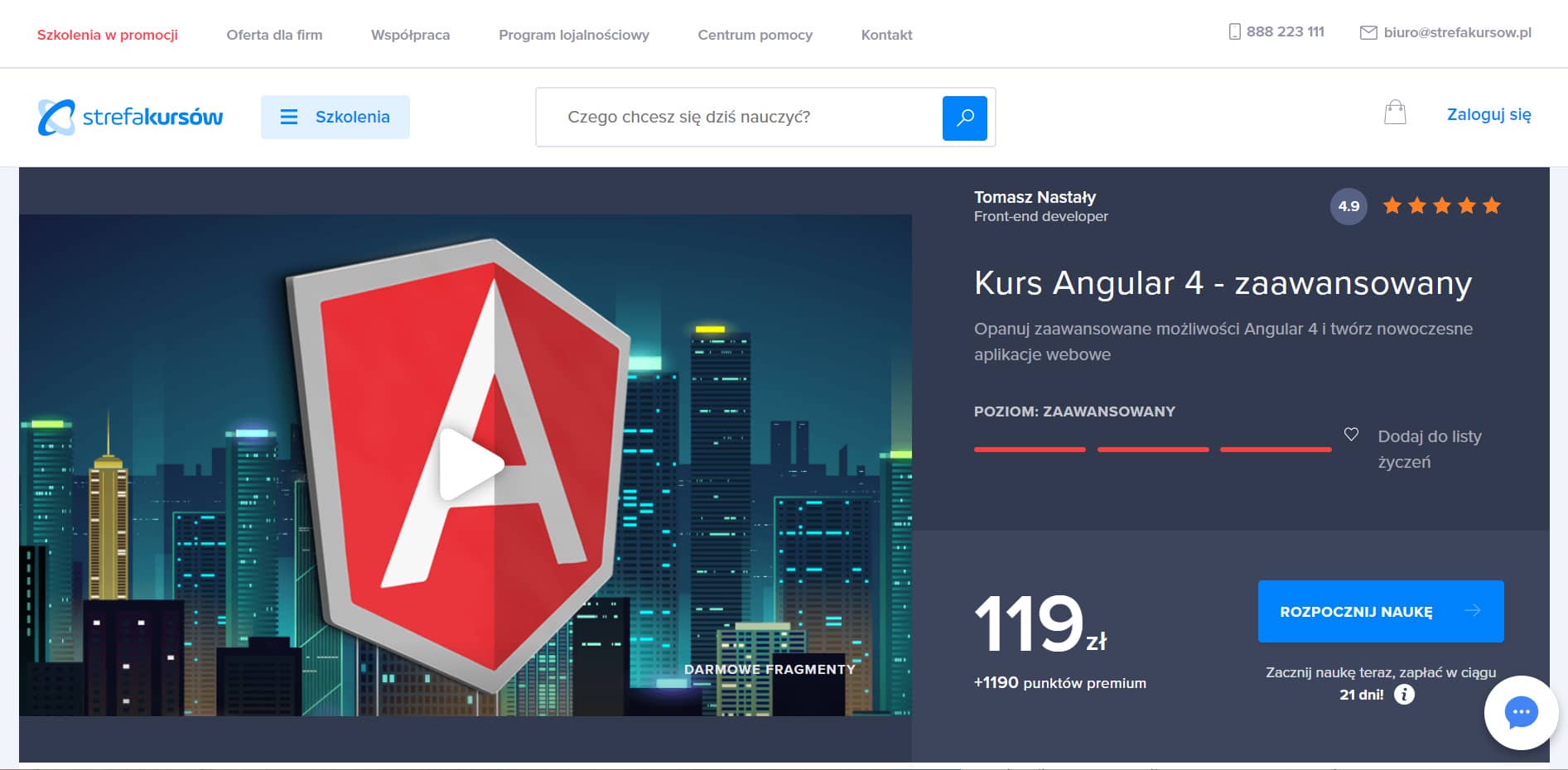This screenshot has height=770, width=1568.
Task: Click the course title Kurs Angular 4 - zaawansowany
Action: (1223, 283)
